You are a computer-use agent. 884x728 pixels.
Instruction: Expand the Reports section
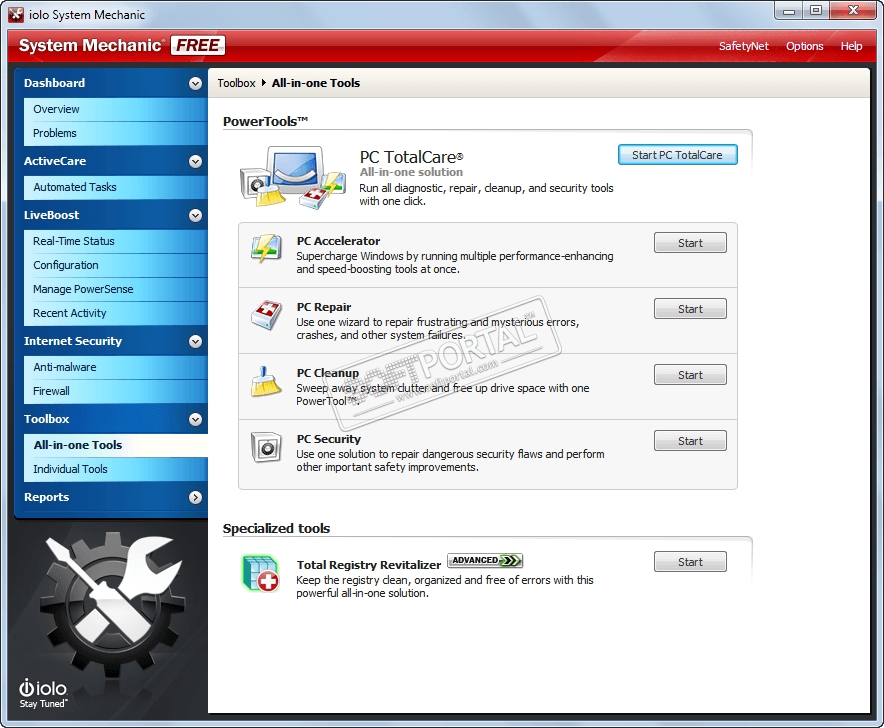(x=195, y=497)
